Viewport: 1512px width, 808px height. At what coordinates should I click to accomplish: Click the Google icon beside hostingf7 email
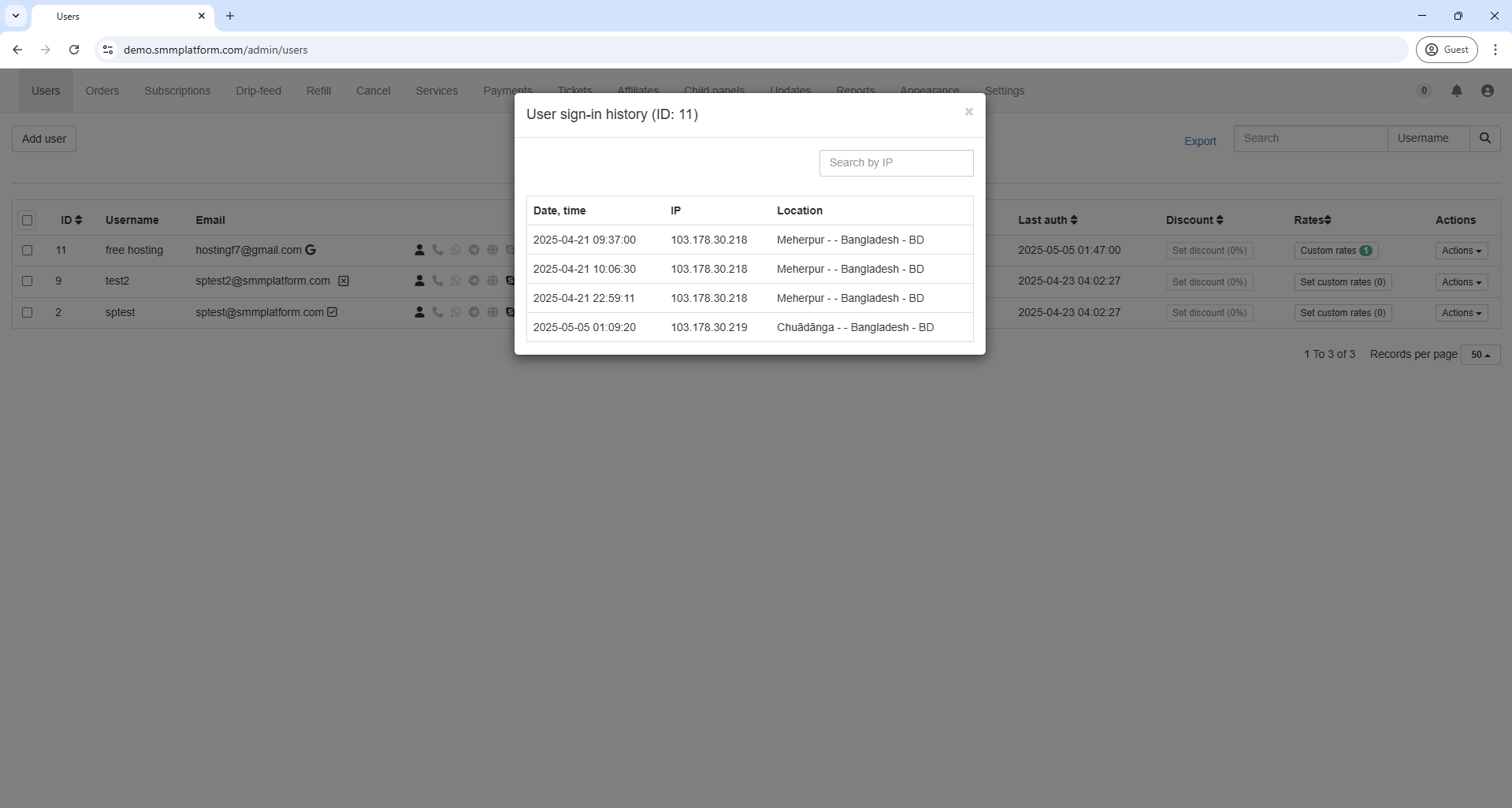click(x=310, y=250)
